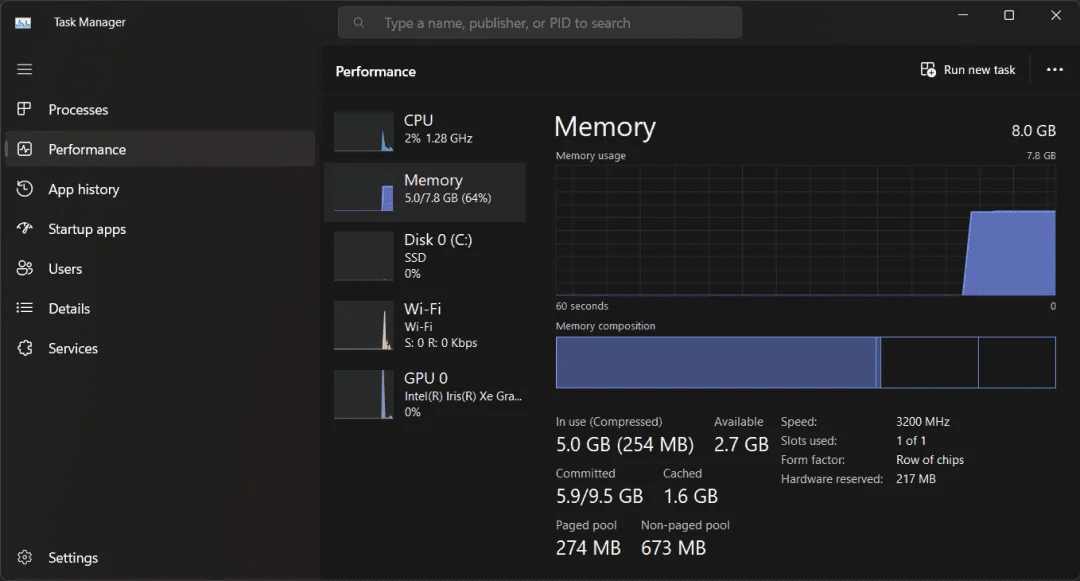Click the 5.0 GB (254 MB) in-use value
This screenshot has width=1080, height=581.
[x=625, y=445]
